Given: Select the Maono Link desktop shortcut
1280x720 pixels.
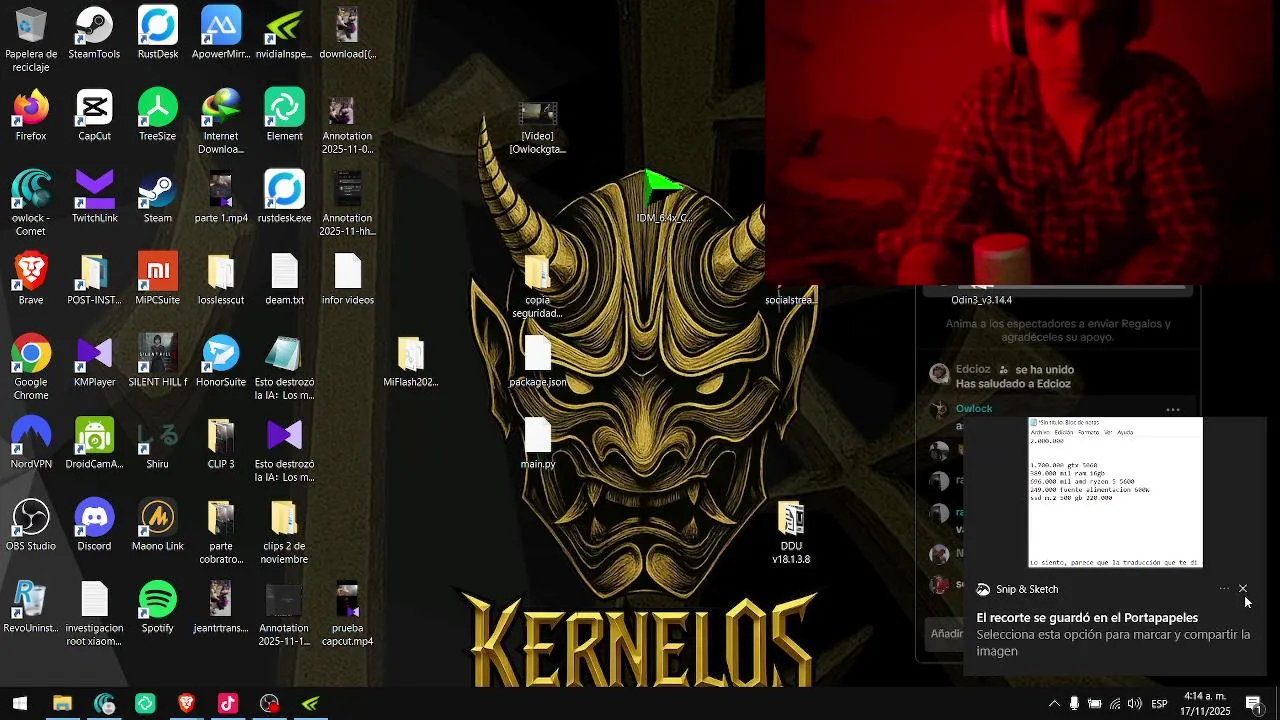Looking at the screenshot, I should tap(158, 525).
